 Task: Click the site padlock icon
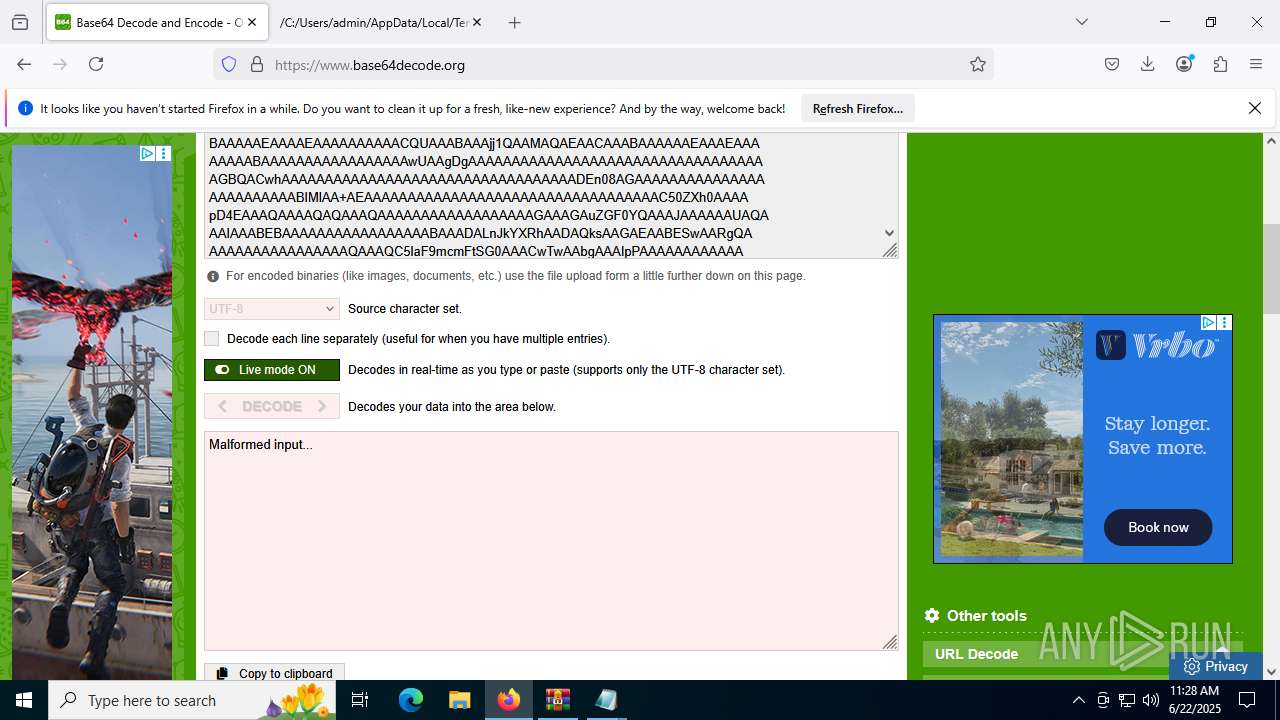point(257,64)
